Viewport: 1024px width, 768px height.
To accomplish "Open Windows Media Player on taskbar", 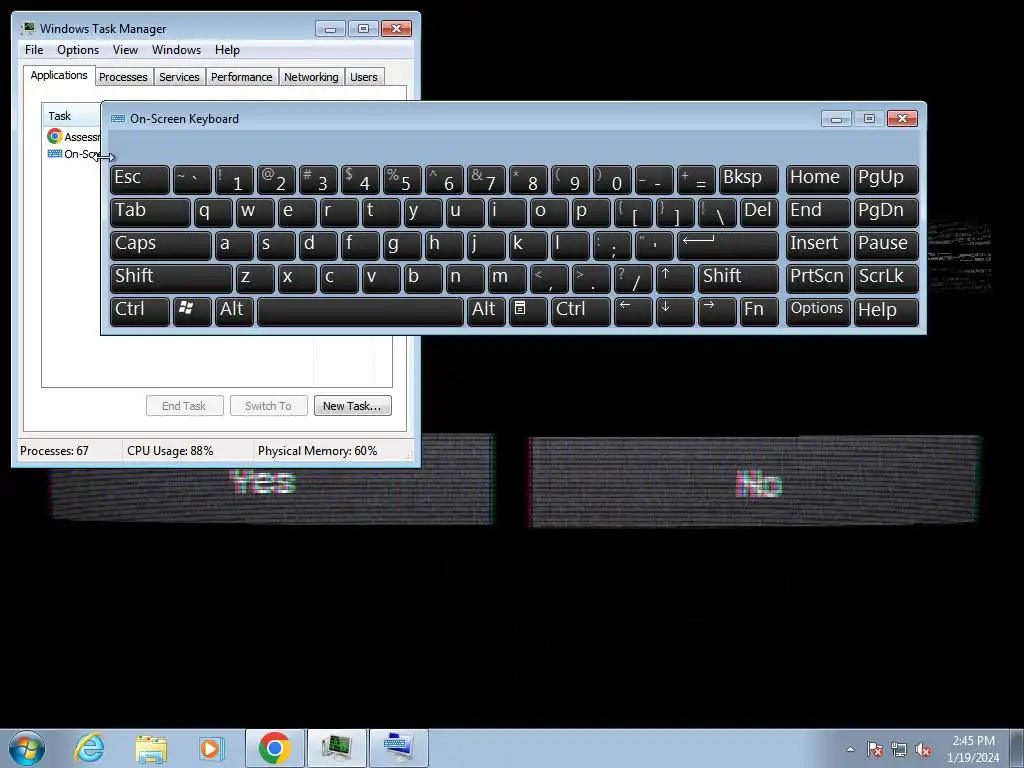I will 211,748.
